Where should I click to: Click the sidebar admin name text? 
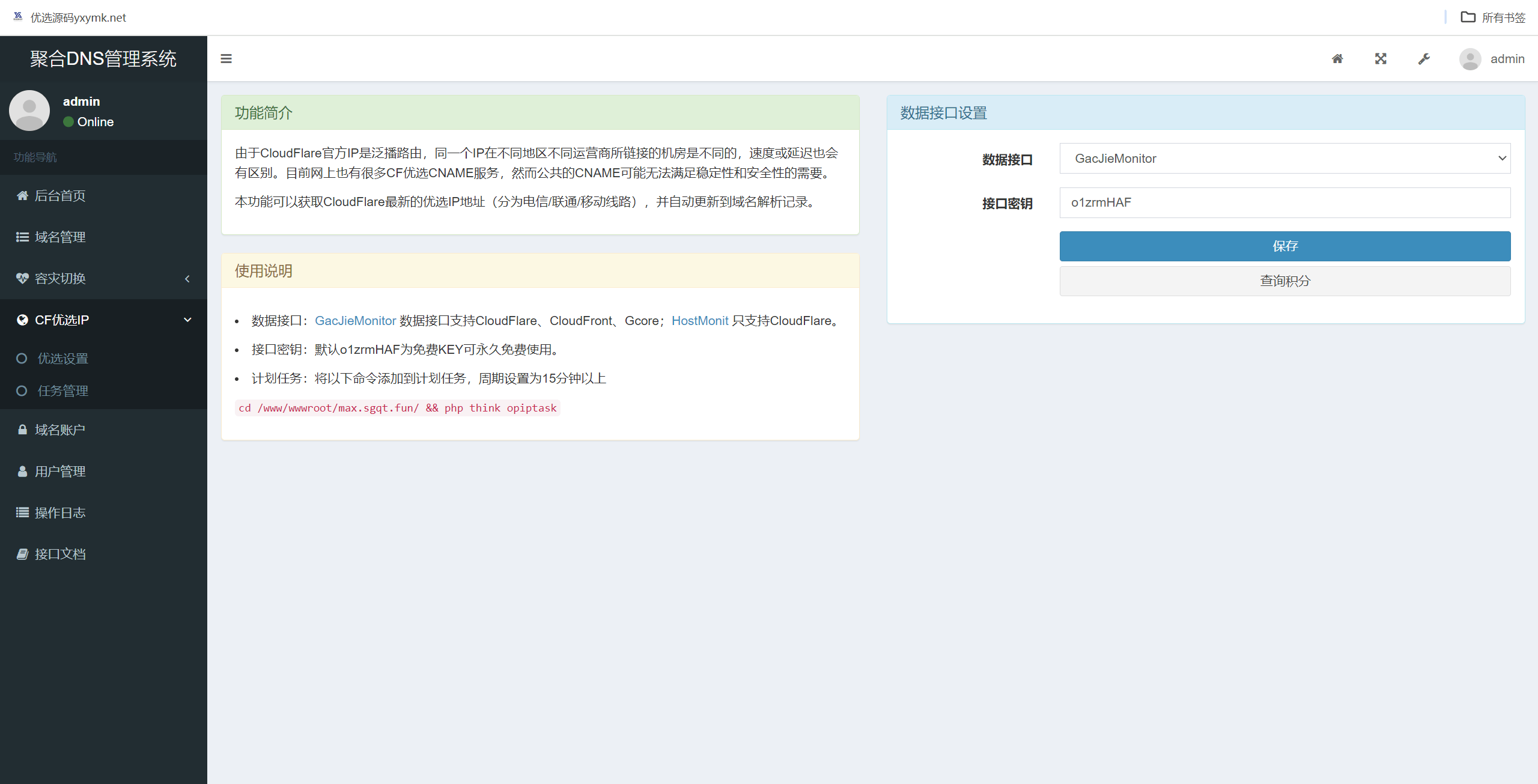pyautogui.click(x=81, y=101)
